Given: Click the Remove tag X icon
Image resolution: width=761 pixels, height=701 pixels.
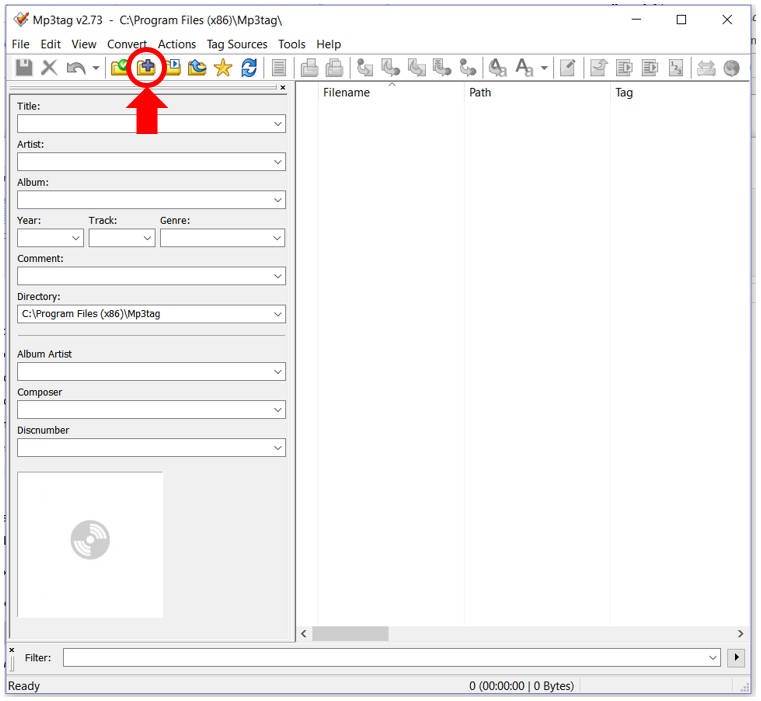Looking at the screenshot, I should tap(49, 67).
